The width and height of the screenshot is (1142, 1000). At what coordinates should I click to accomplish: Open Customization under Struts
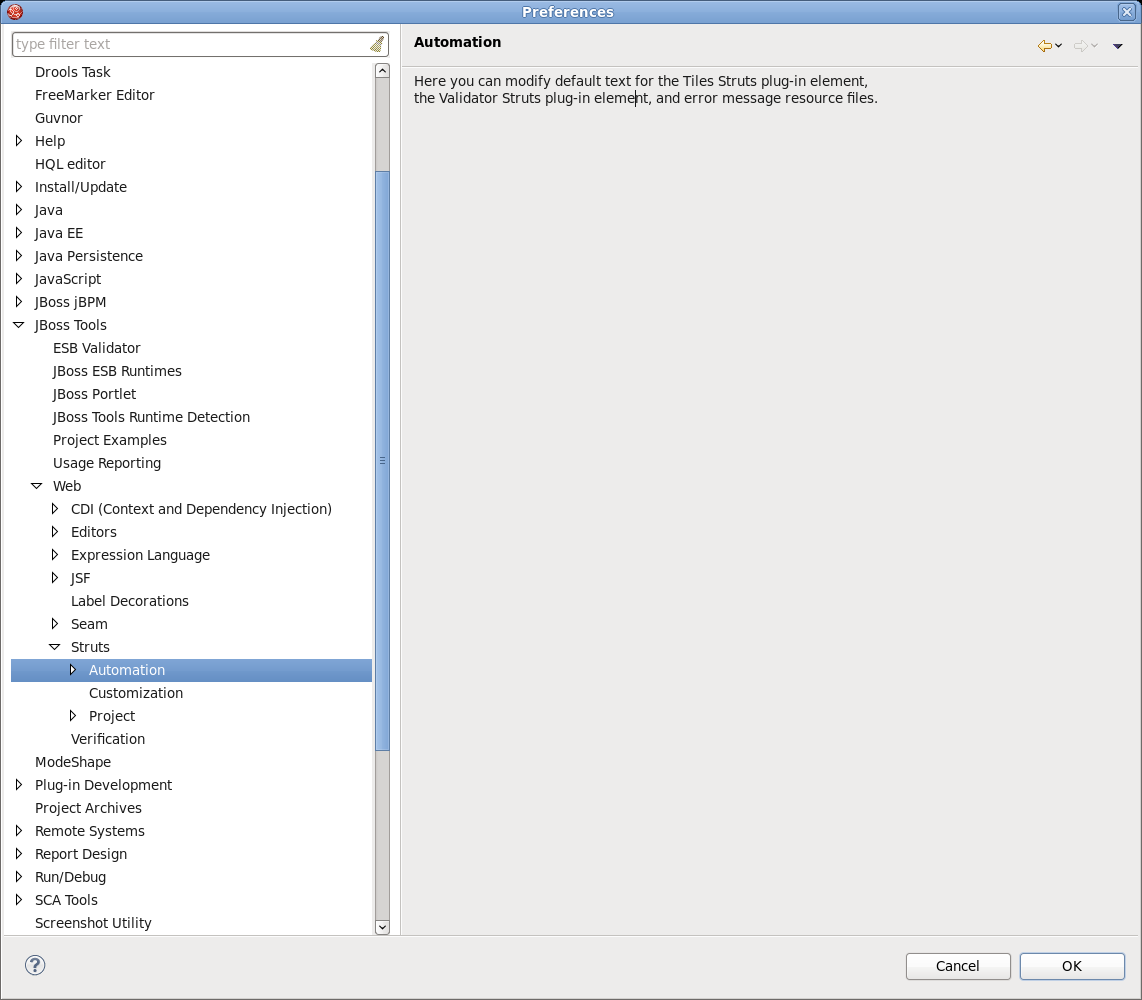tap(136, 693)
